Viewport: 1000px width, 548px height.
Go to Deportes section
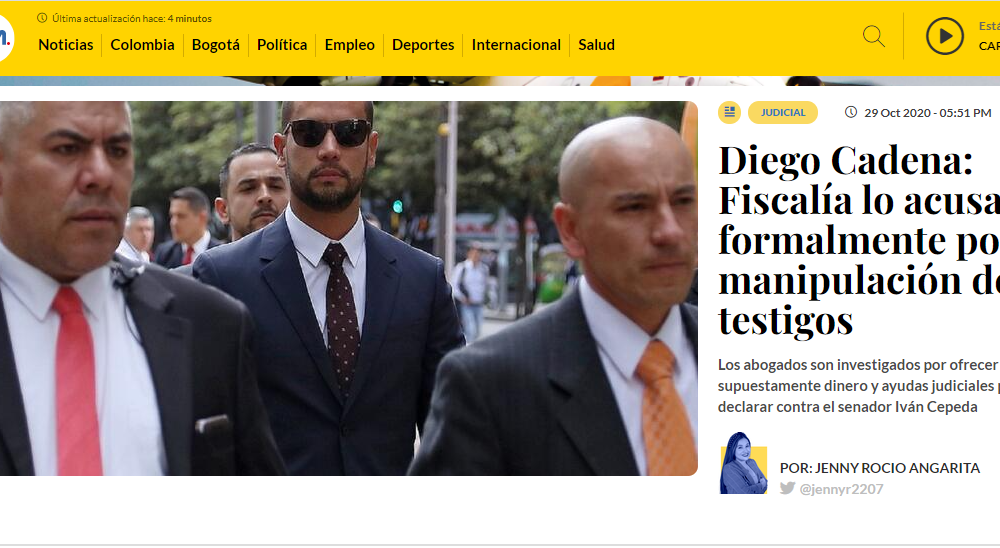[423, 45]
